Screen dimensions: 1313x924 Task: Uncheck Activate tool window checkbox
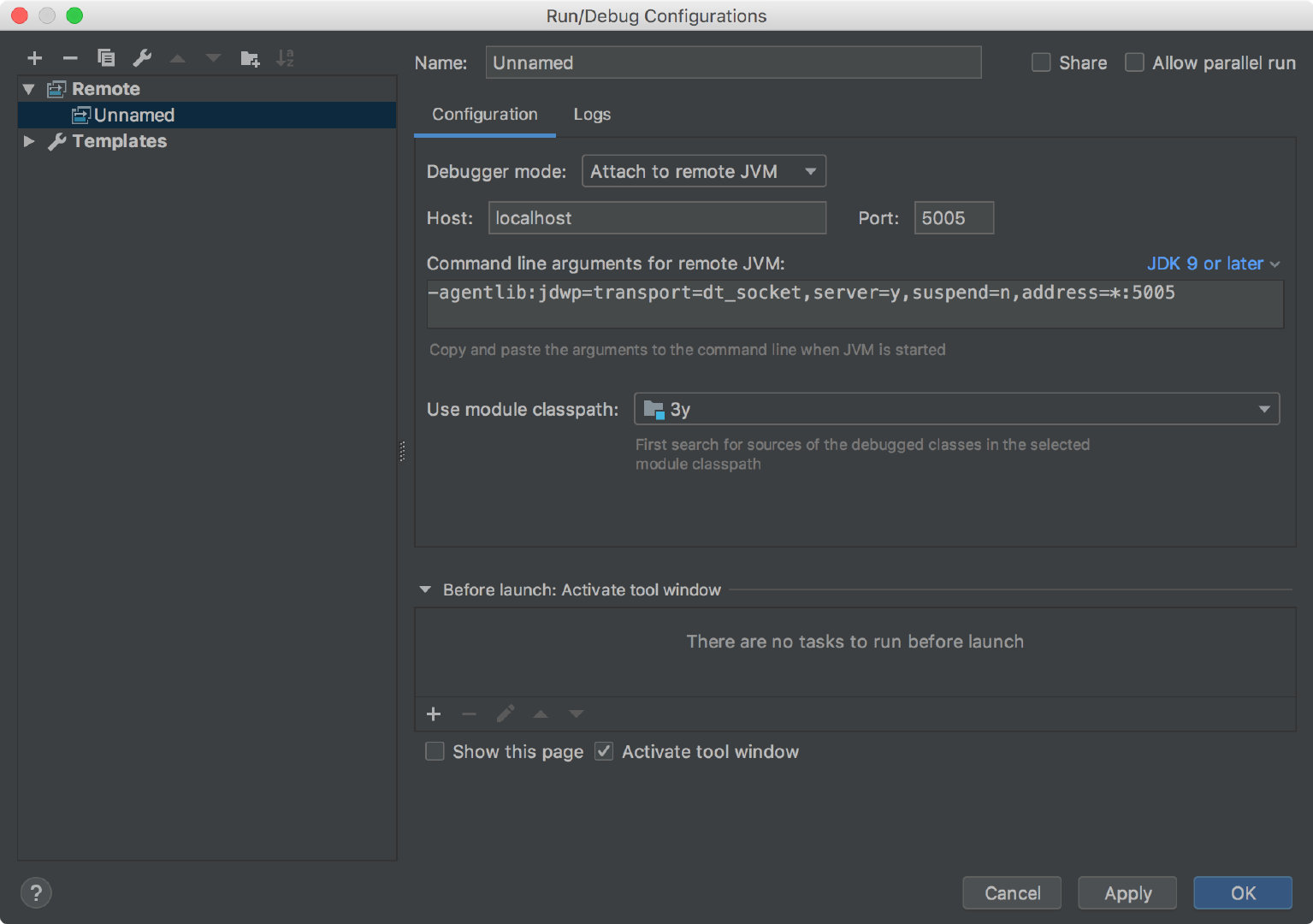[604, 751]
